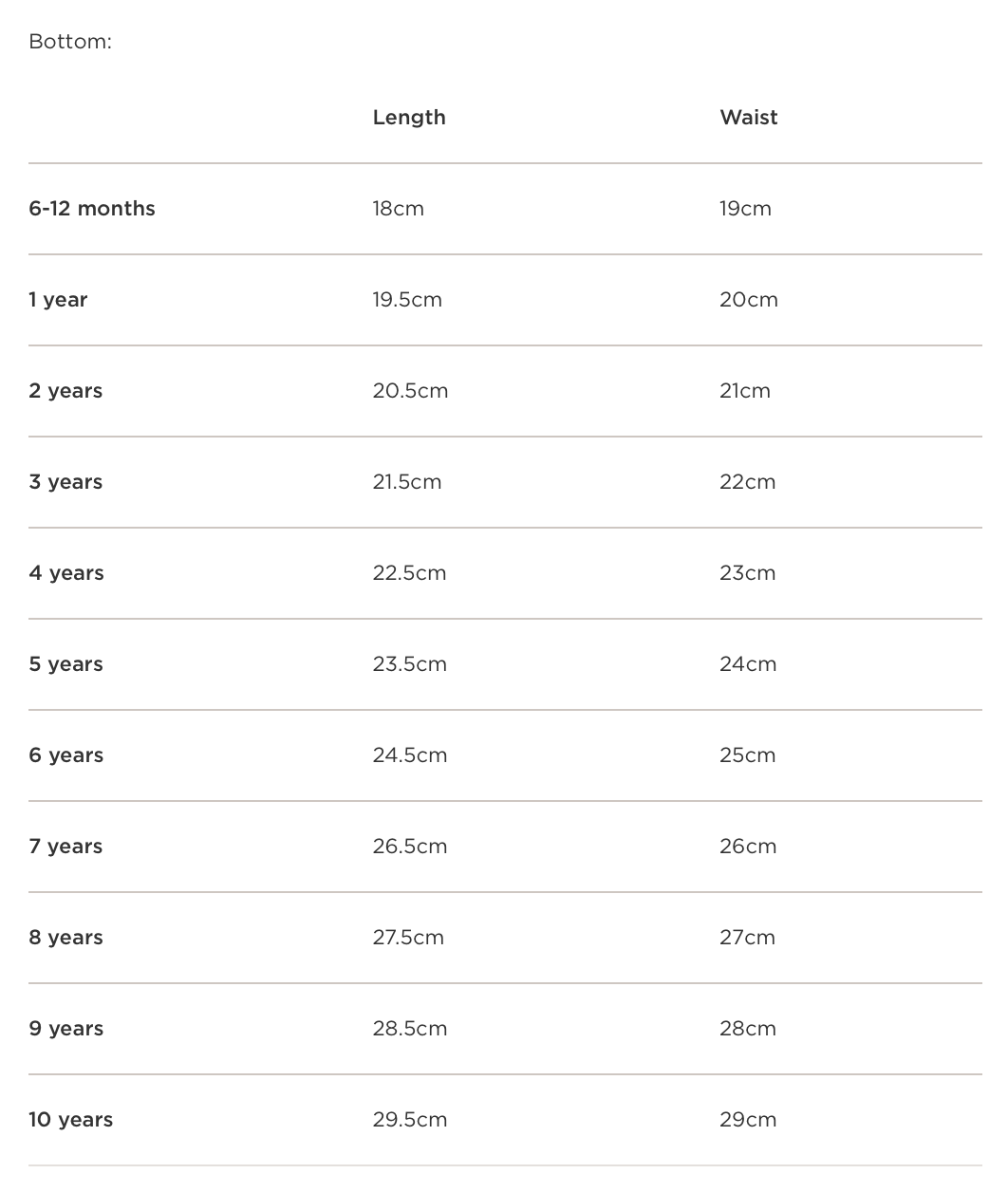The width and height of the screenshot is (1008, 1192).
Task: Select the 29cm waist value
Action: coord(748,1120)
